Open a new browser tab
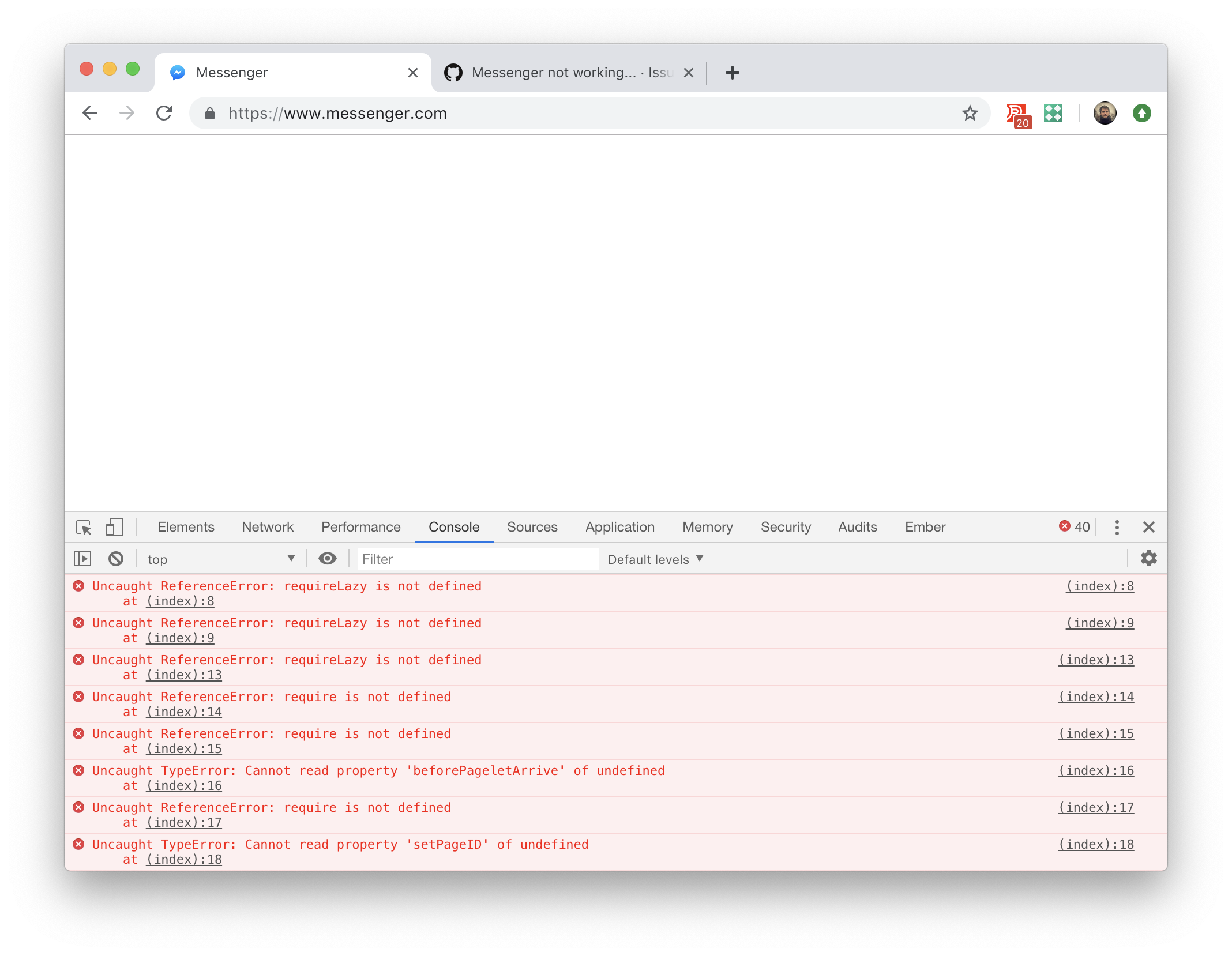The image size is (1232, 956). pyautogui.click(x=732, y=73)
